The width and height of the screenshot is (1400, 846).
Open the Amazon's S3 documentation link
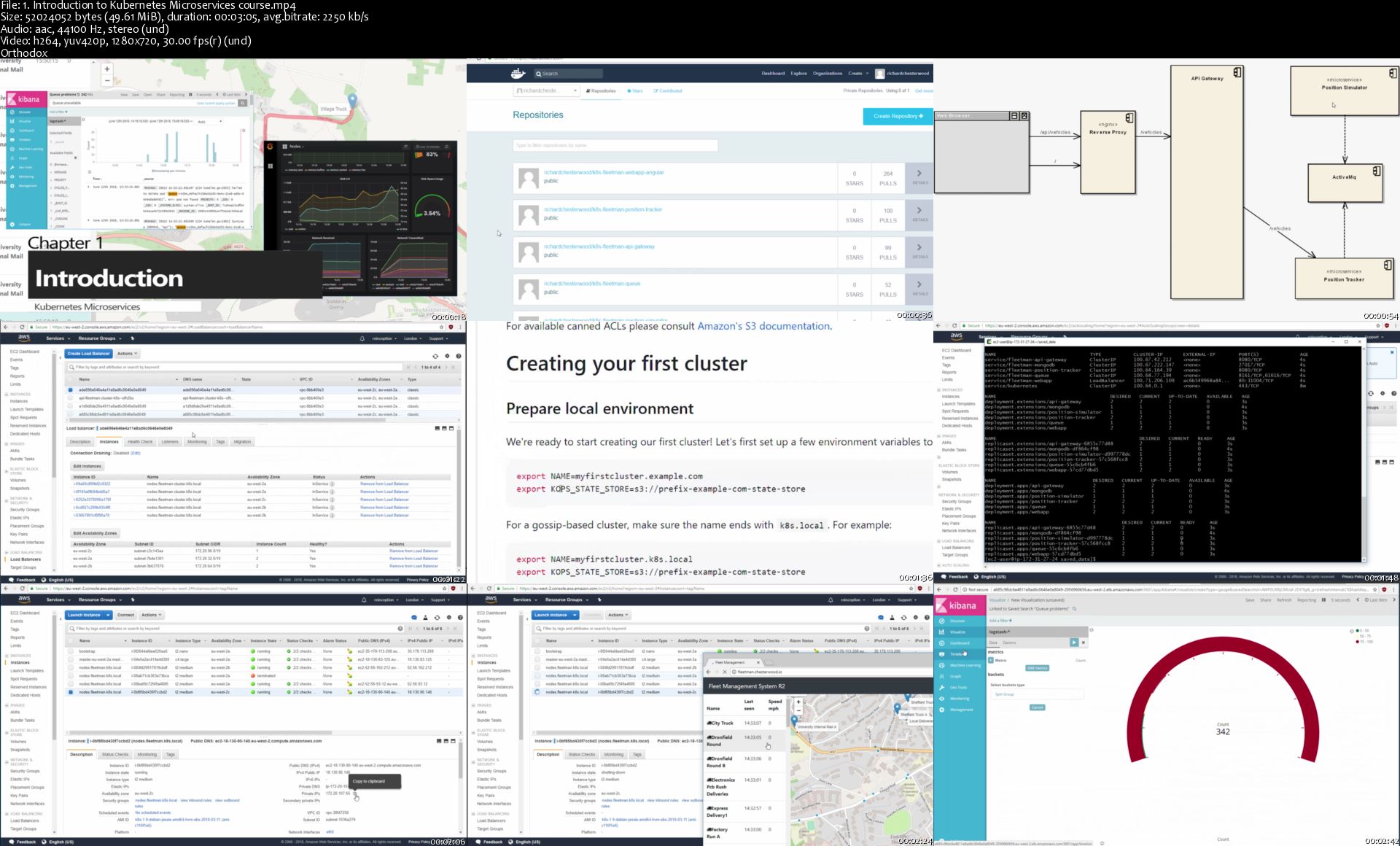click(763, 327)
